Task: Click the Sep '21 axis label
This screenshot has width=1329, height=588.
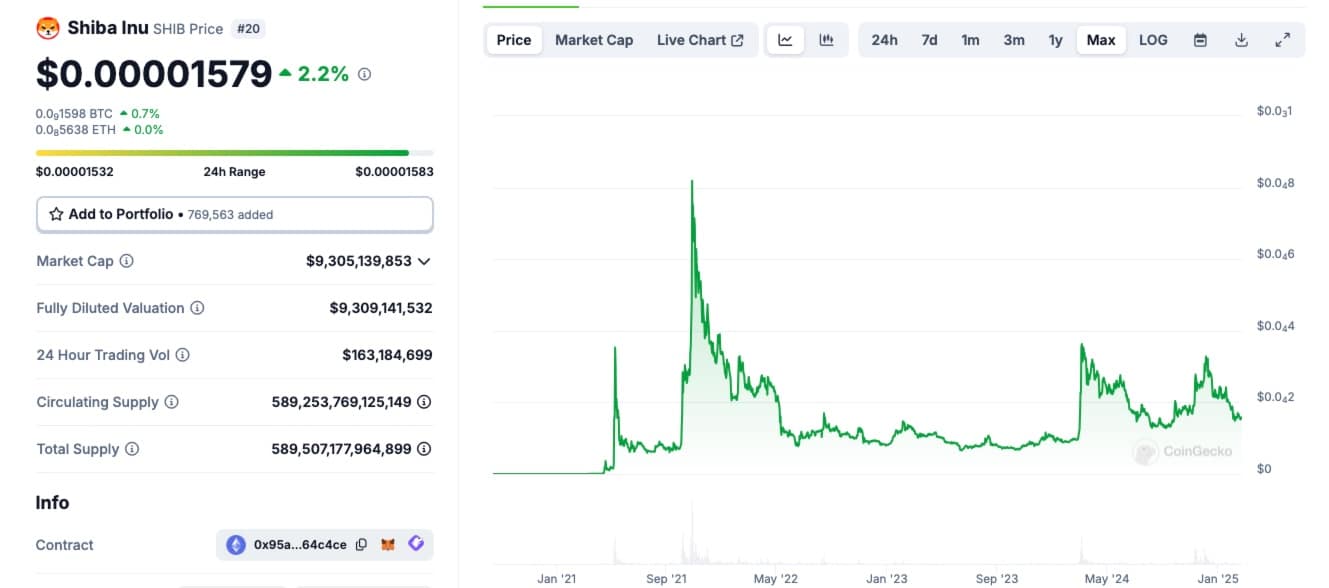Action: (666, 578)
